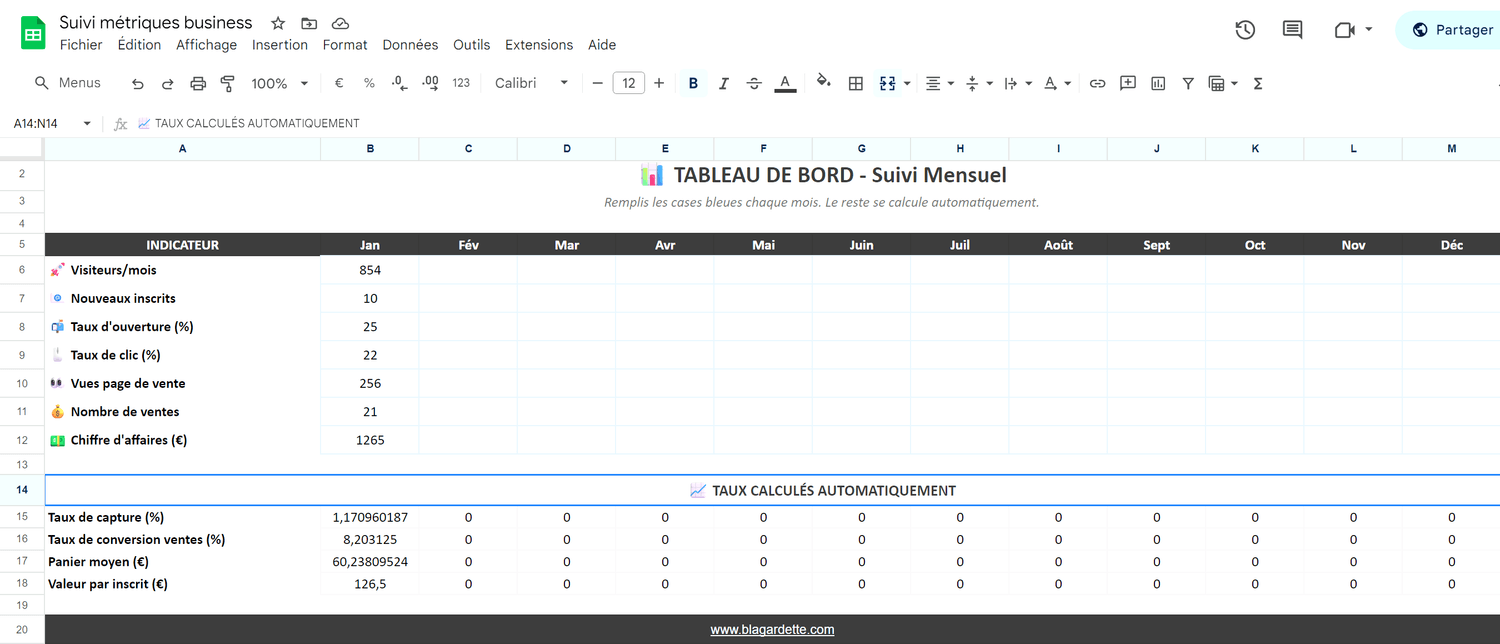
Task: Open the Insert link tool
Action: (1097, 83)
